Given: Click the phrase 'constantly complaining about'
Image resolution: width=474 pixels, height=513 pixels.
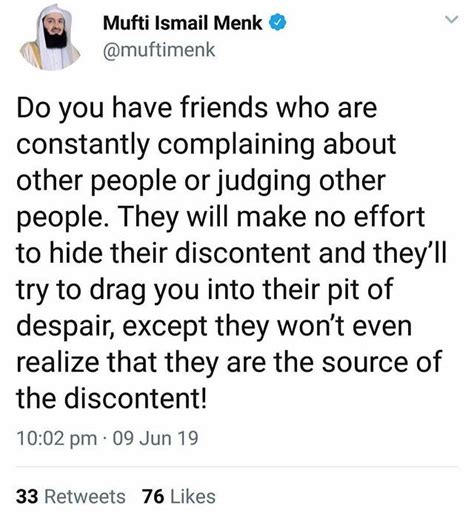Looking at the screenshot, I should click(x=206, y=145).
